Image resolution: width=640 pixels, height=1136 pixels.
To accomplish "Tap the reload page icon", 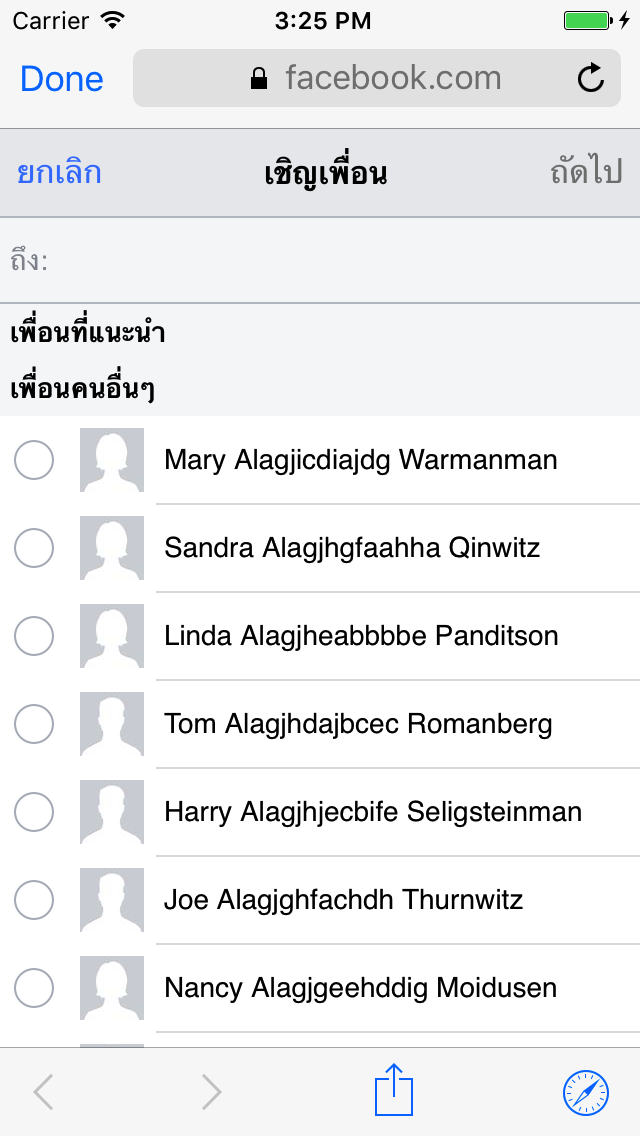I will click(591, 78).
